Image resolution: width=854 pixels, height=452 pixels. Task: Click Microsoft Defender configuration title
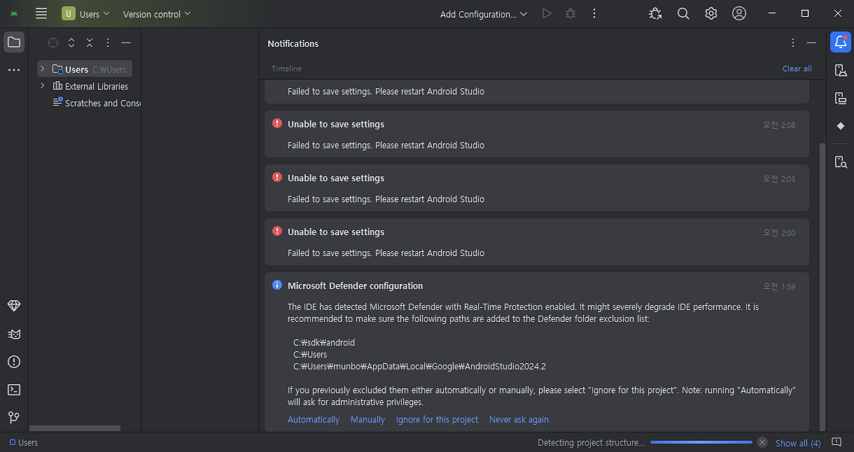pyautogui.click(x=355, y=285)
